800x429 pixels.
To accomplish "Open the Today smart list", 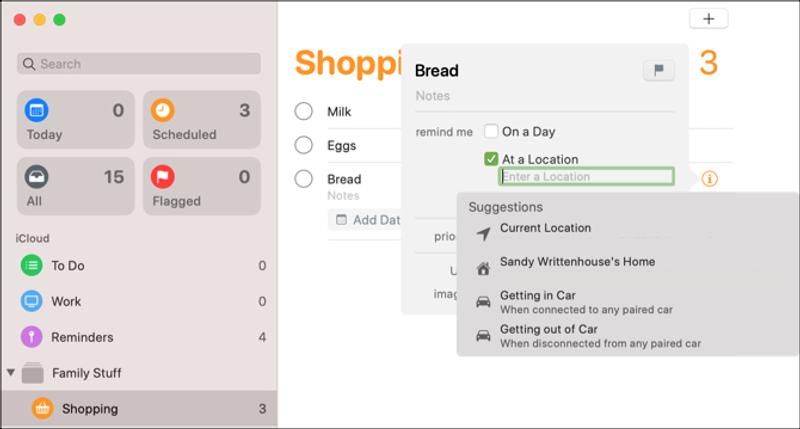I will point(75,120).
